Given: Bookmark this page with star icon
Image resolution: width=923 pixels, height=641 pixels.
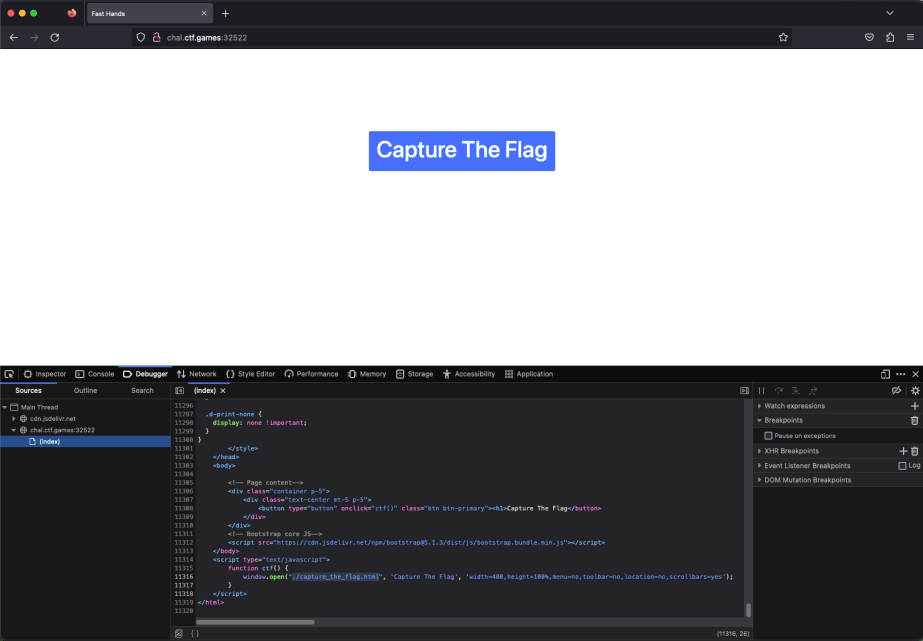Looking at the screenshot, I should coord(783,38).
